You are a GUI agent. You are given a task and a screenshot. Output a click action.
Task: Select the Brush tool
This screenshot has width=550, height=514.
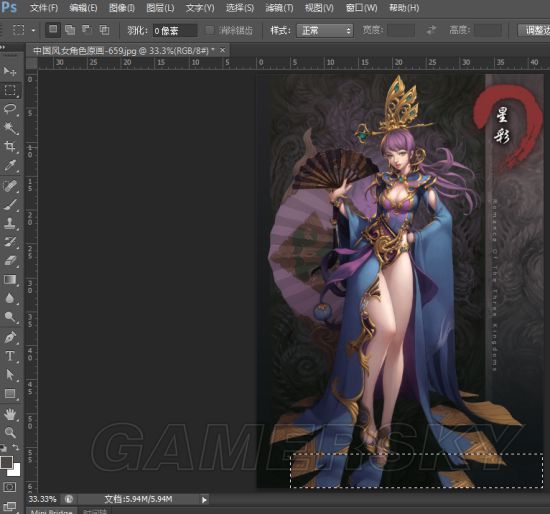9,205
